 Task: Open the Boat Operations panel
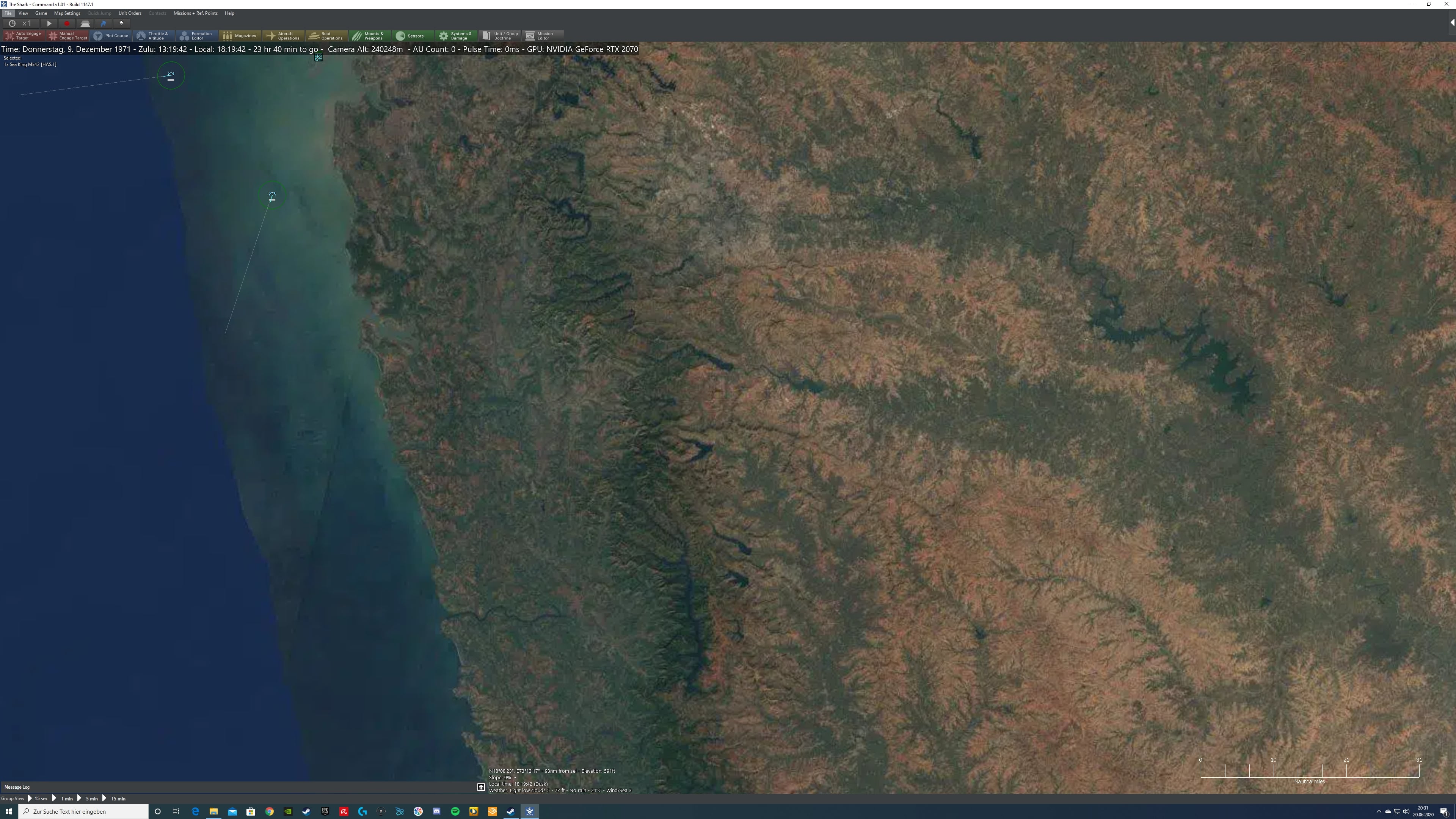(327, 36)
